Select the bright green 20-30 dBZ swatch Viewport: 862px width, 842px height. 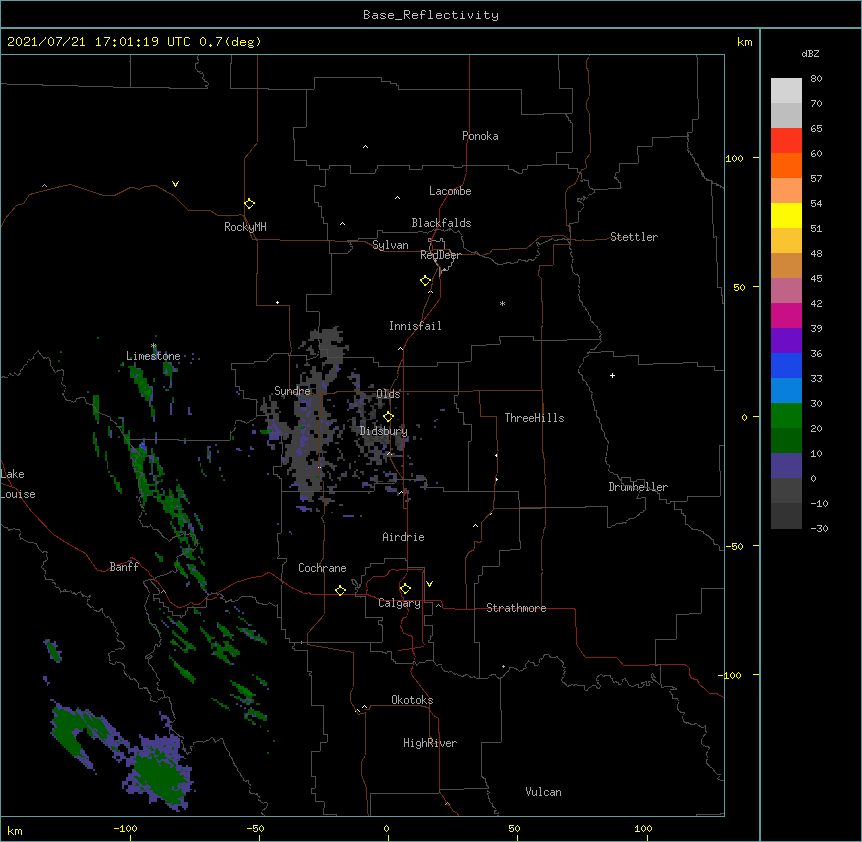(786, 416)
